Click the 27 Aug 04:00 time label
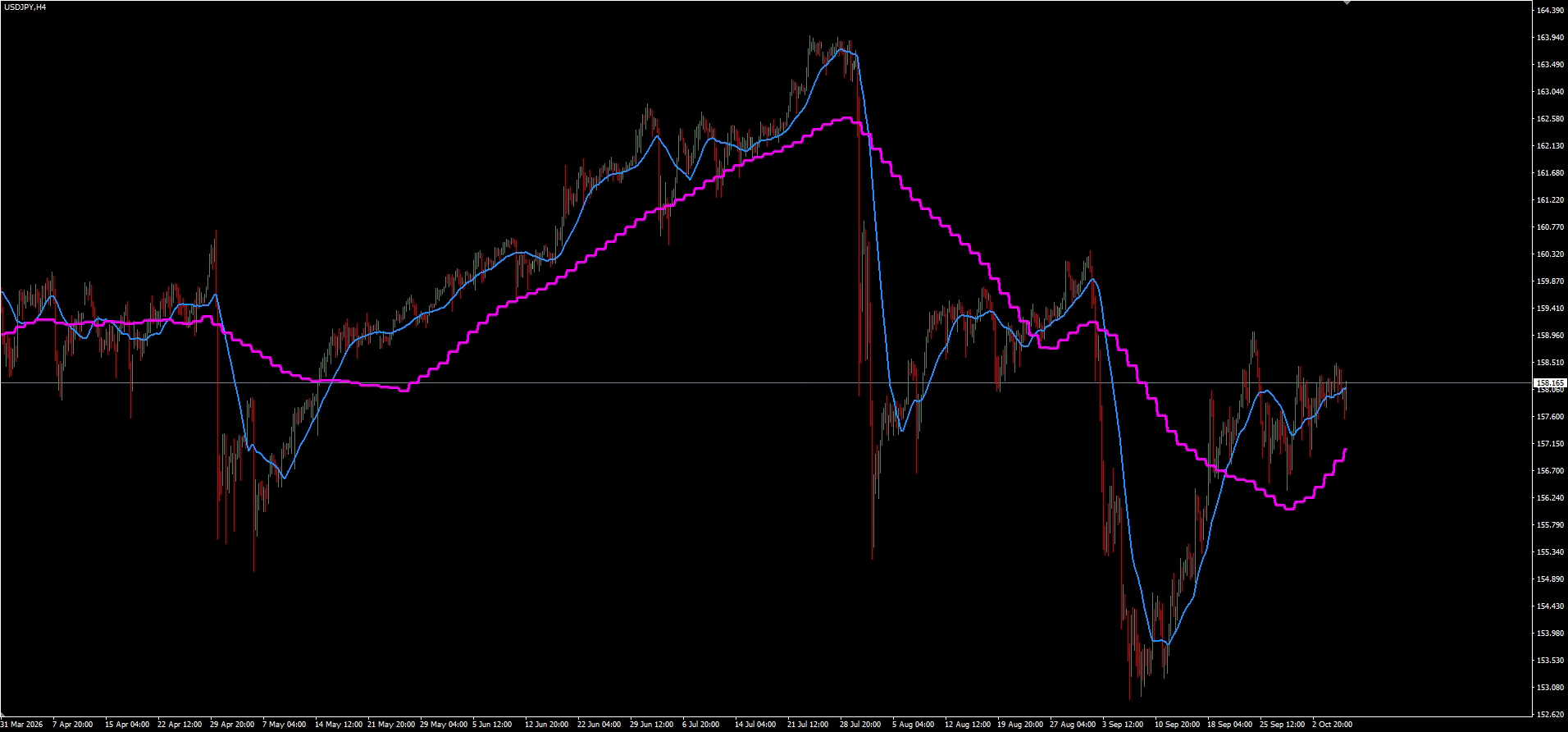1568x732 pixels. tap(1072, 725)
